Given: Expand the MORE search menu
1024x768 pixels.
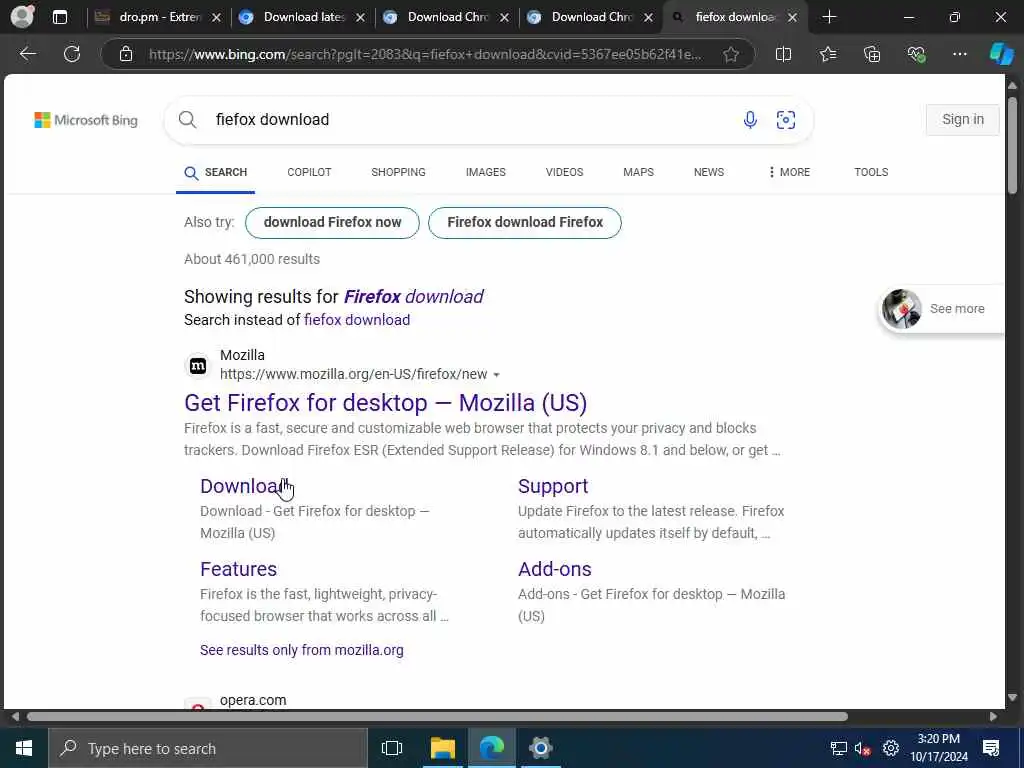Looking at the screenshot, I should point(789,172).
